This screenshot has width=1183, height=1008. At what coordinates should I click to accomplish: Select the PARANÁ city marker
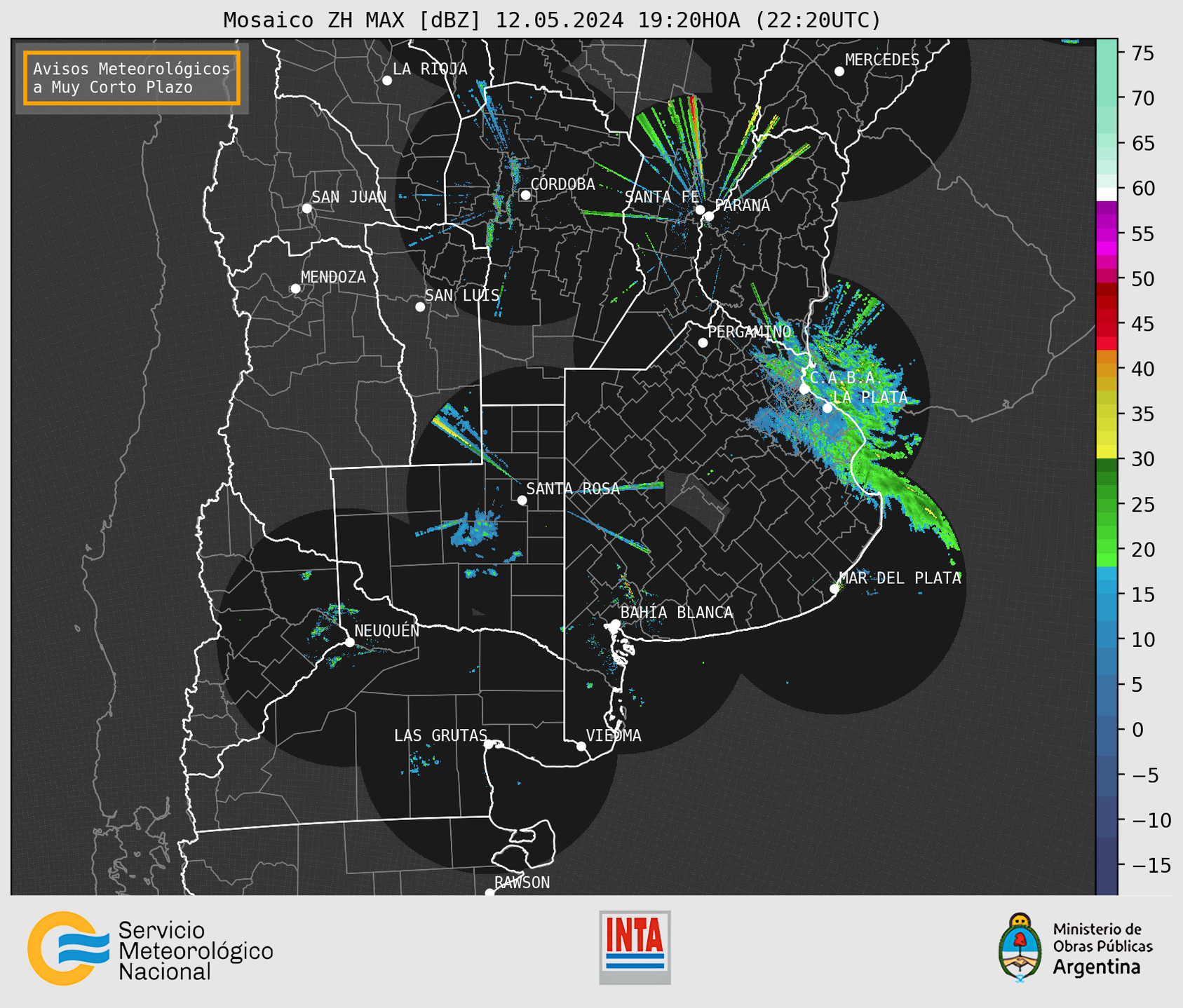click(709, 217)
